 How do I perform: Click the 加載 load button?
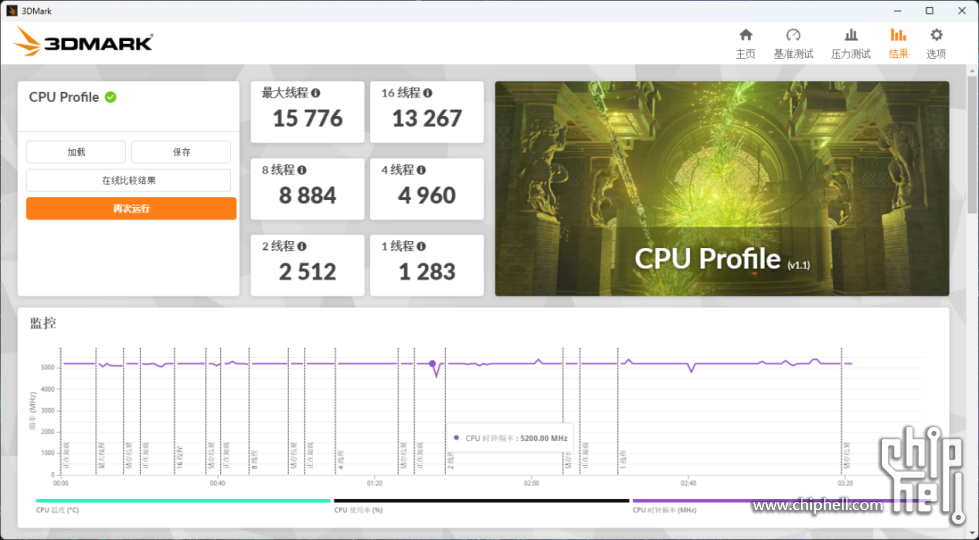76,152
